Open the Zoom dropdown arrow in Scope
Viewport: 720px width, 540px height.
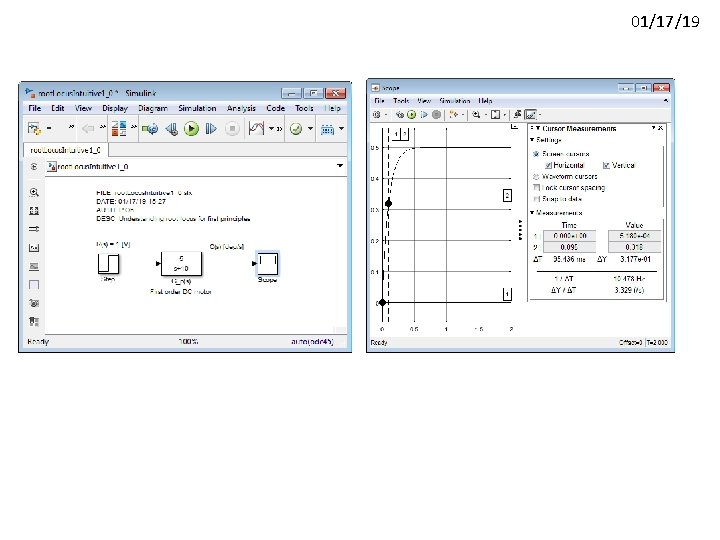486,115
